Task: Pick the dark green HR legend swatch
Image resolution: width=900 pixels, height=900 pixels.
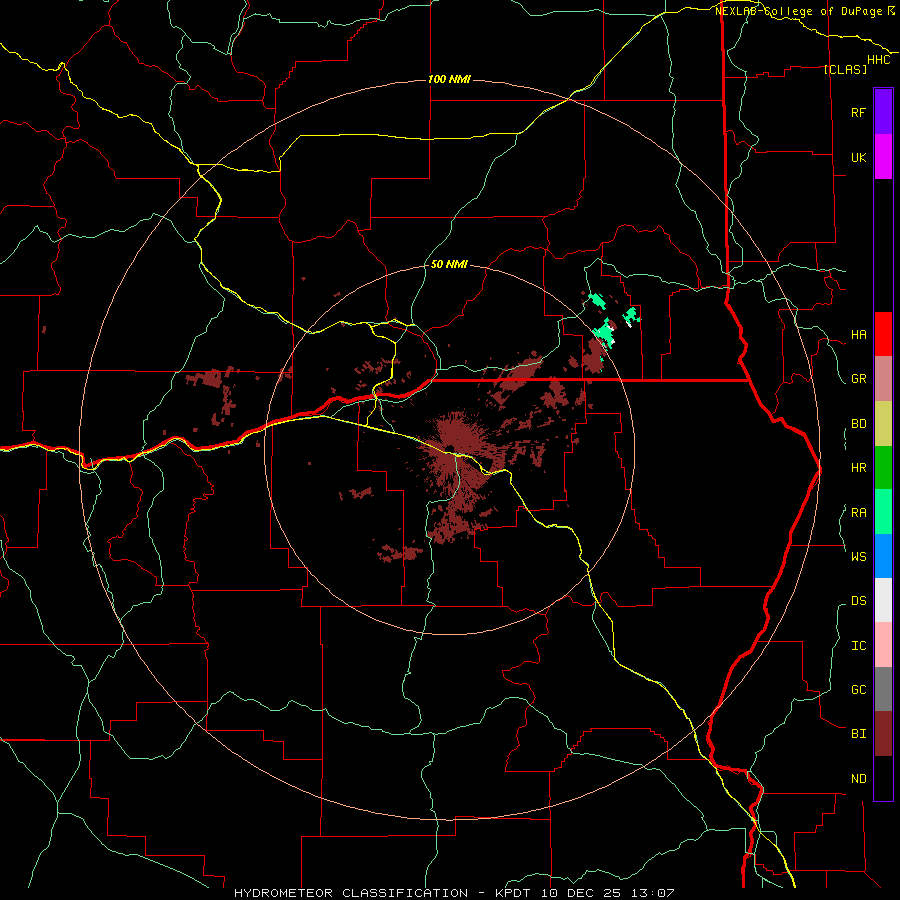Action: click(x=883, y=468)
